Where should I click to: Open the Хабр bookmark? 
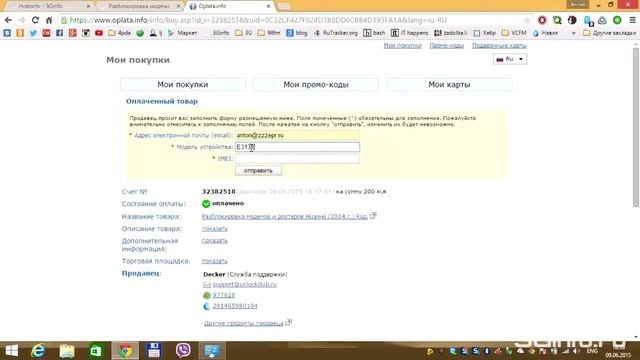(484, 33)
